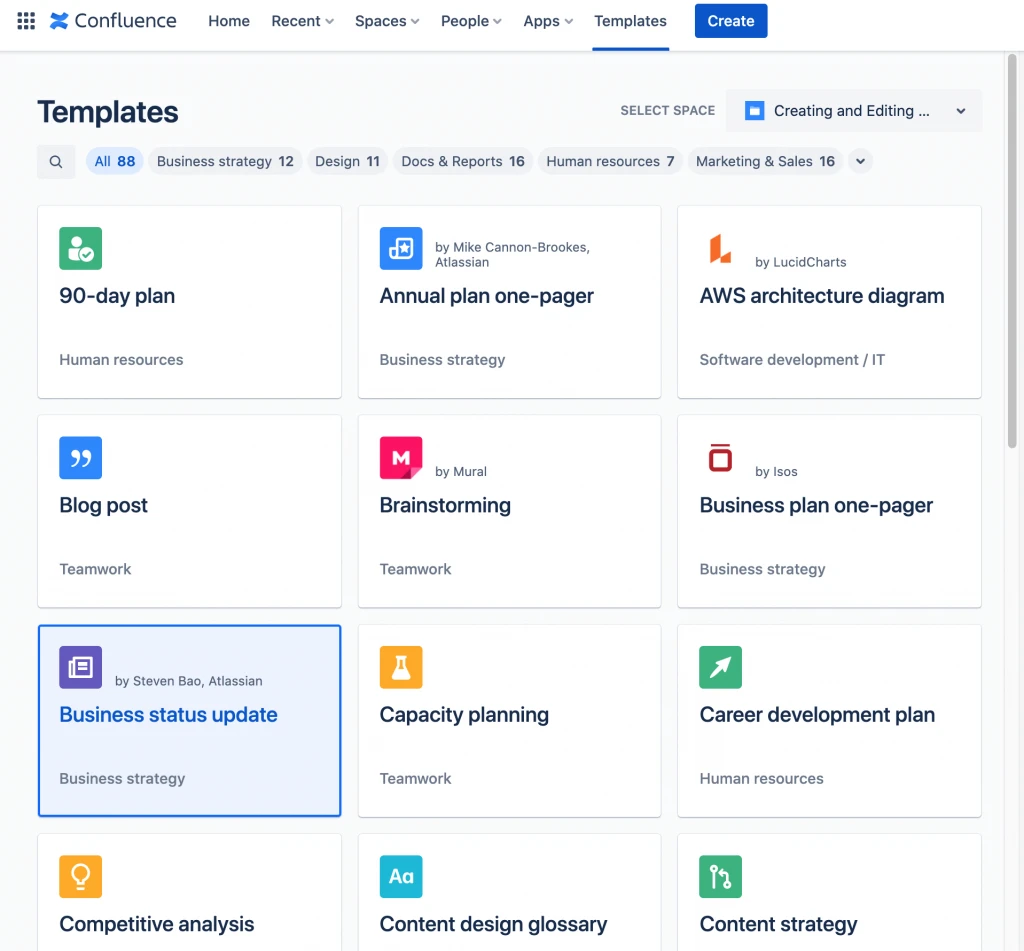Open Annual plan one-pager template title

487,296
